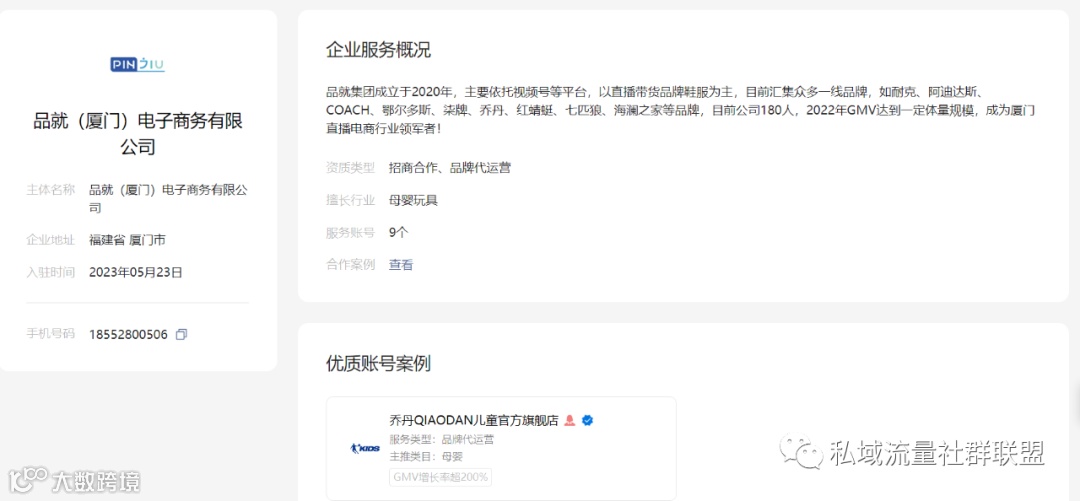Click the 资质类型 label
The height and width of the screenshot is (501, 1080).
pos(351,167)
